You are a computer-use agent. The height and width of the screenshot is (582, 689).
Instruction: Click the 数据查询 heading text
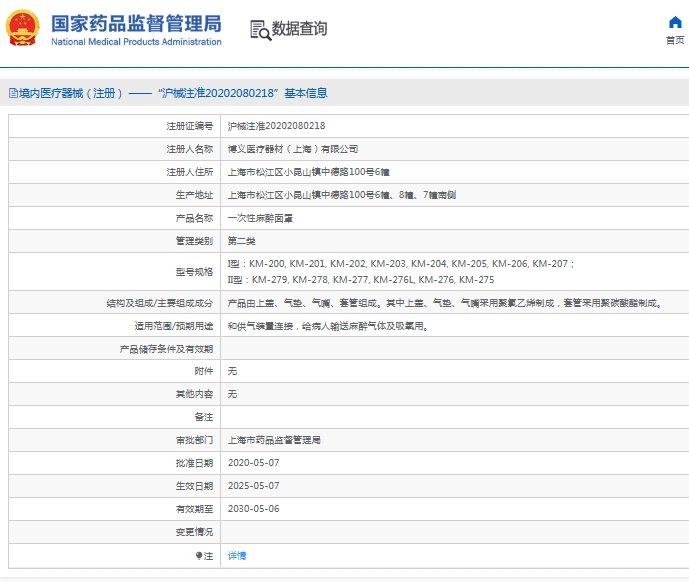coord(299,29)
